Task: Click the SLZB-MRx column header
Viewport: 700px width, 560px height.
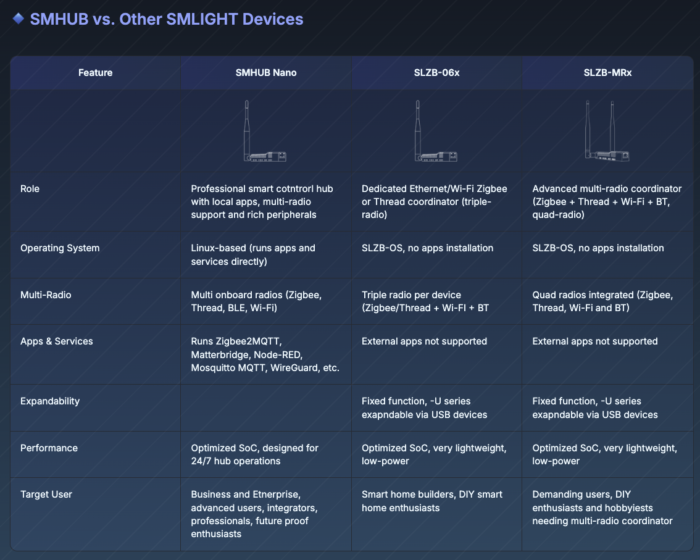Action: pos(607,72)
